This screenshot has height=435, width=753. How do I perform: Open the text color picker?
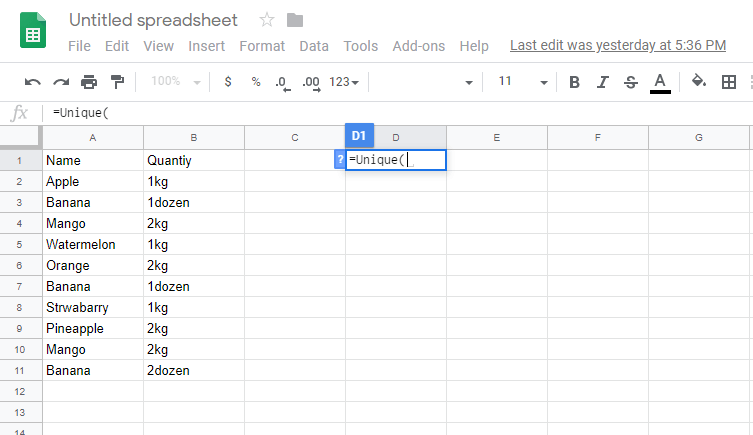660,83
